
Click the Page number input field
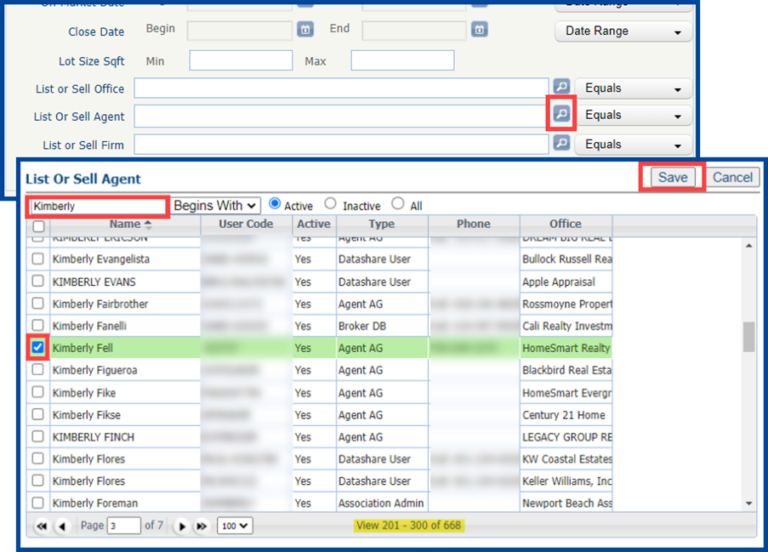pos(124,526)
